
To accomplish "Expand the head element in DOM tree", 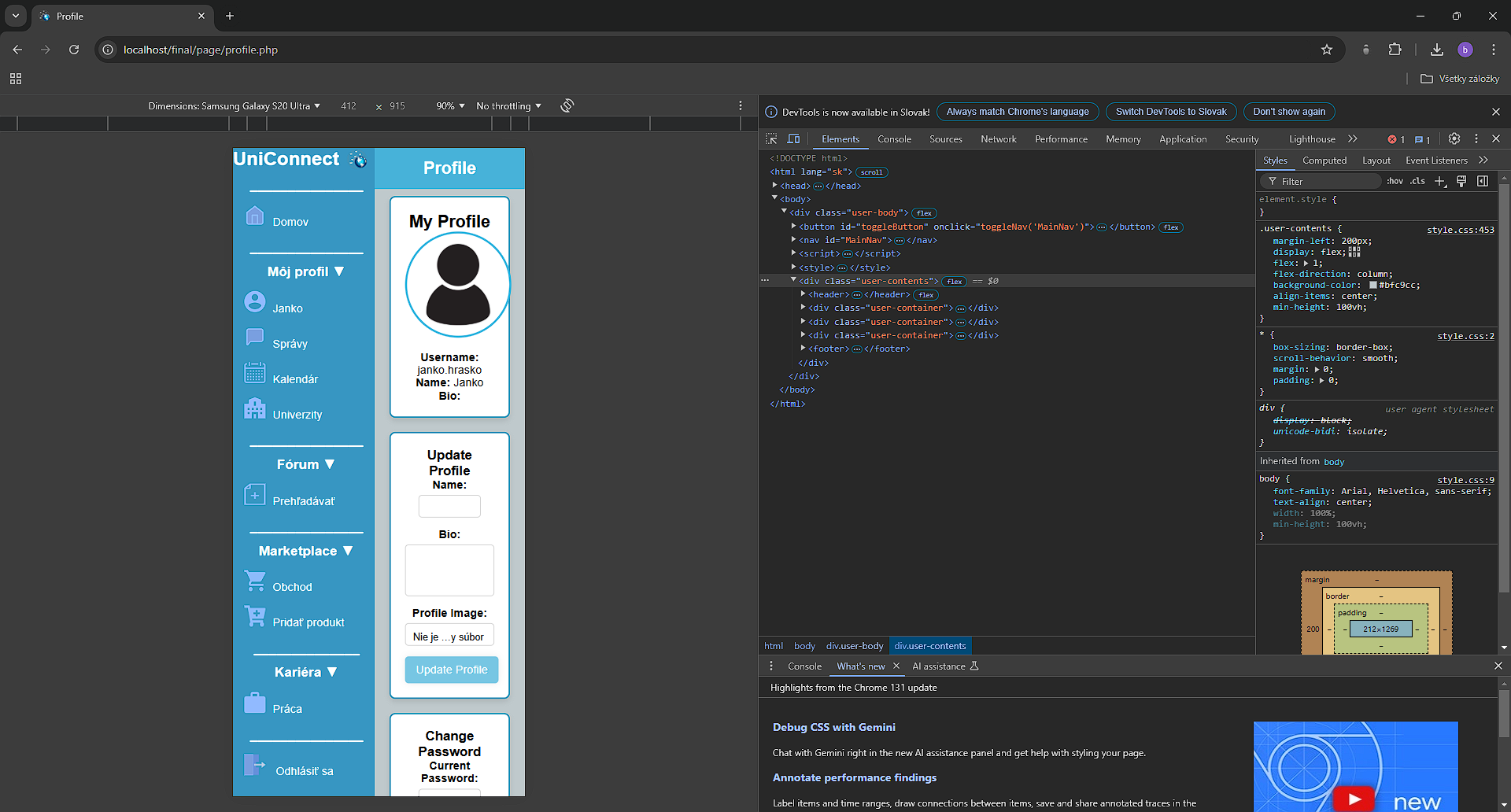I will 775,186.
